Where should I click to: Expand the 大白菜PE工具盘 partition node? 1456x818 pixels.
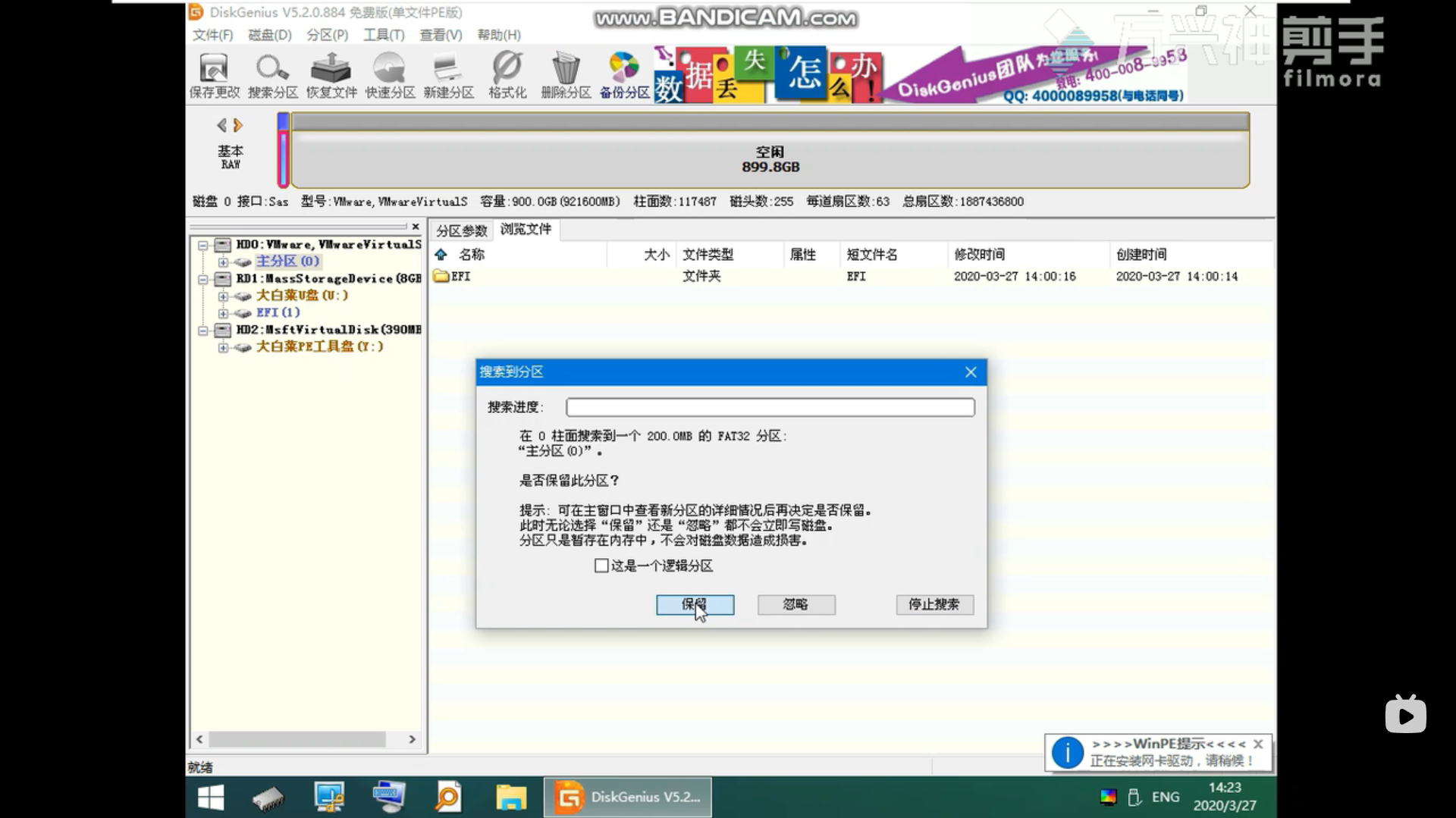point(223,347)
